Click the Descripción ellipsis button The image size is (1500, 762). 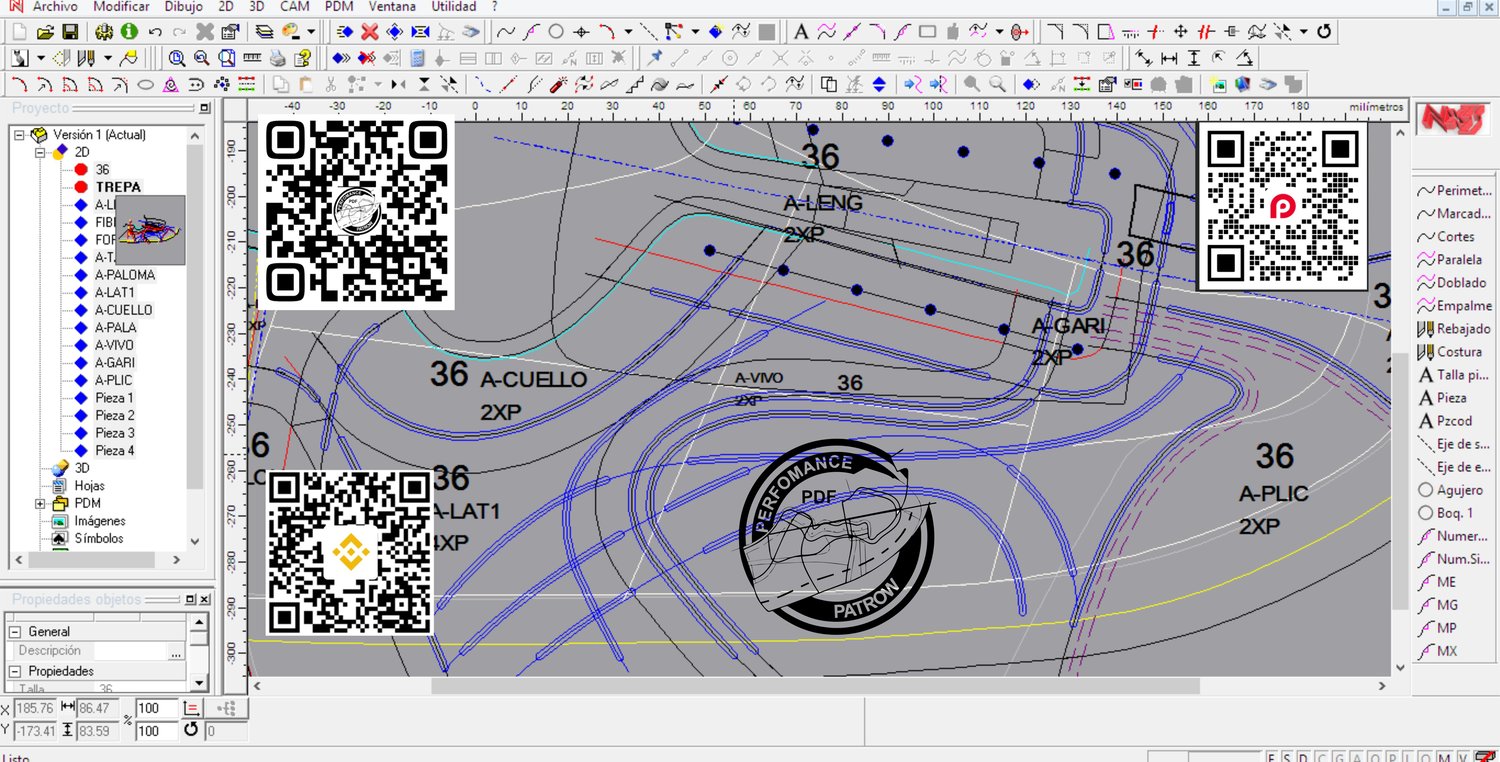pos(176,651)
